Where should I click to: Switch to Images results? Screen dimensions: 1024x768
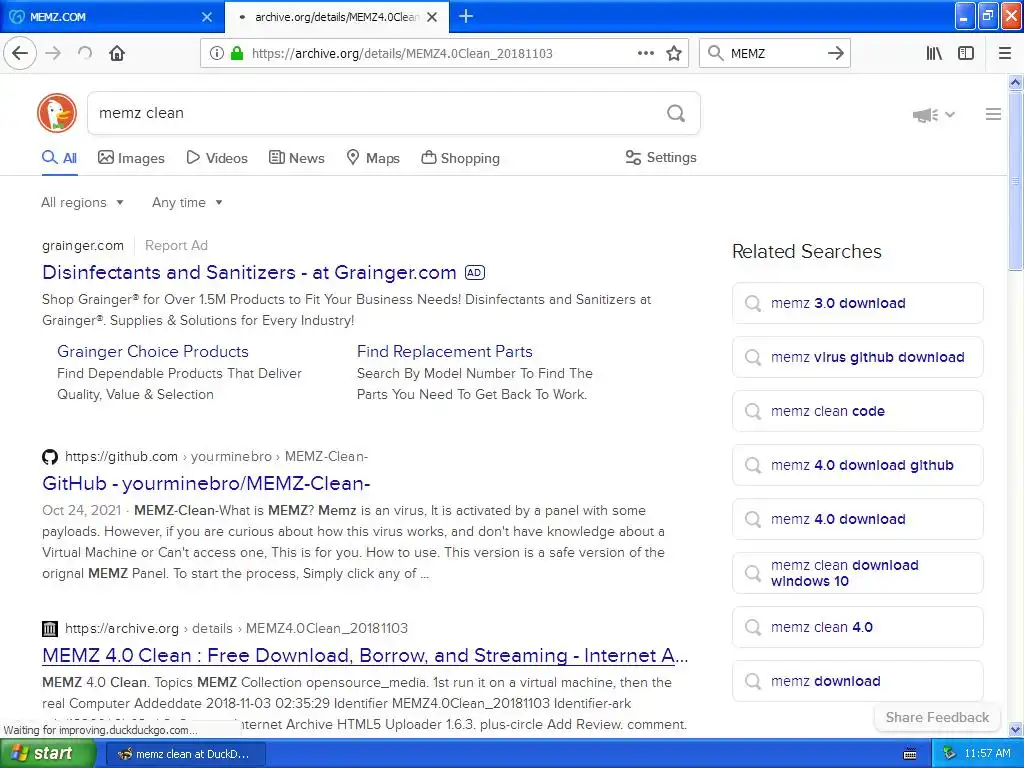(131, 158)
